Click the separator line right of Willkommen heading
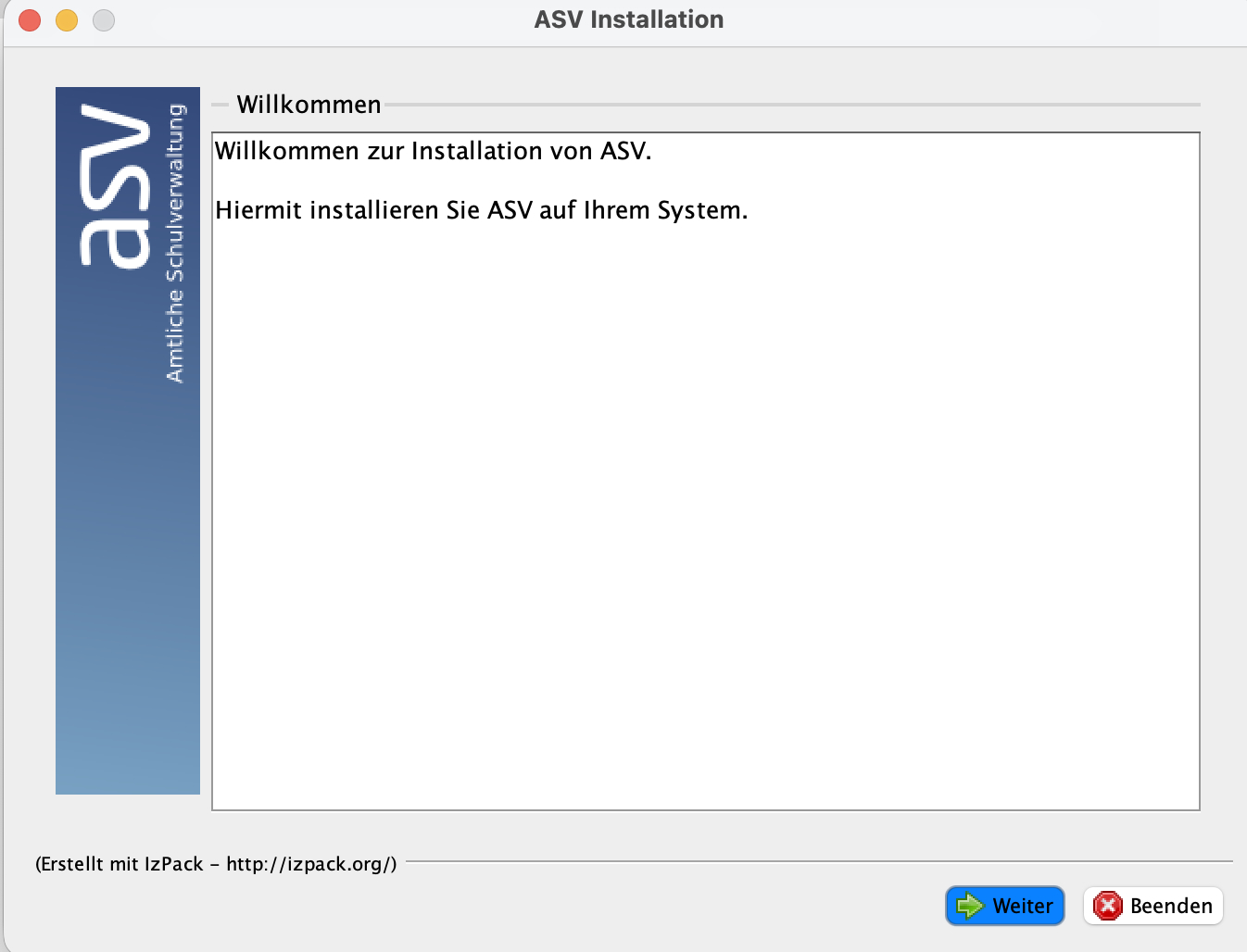The image size is (1247, 952). click(787, 105)
